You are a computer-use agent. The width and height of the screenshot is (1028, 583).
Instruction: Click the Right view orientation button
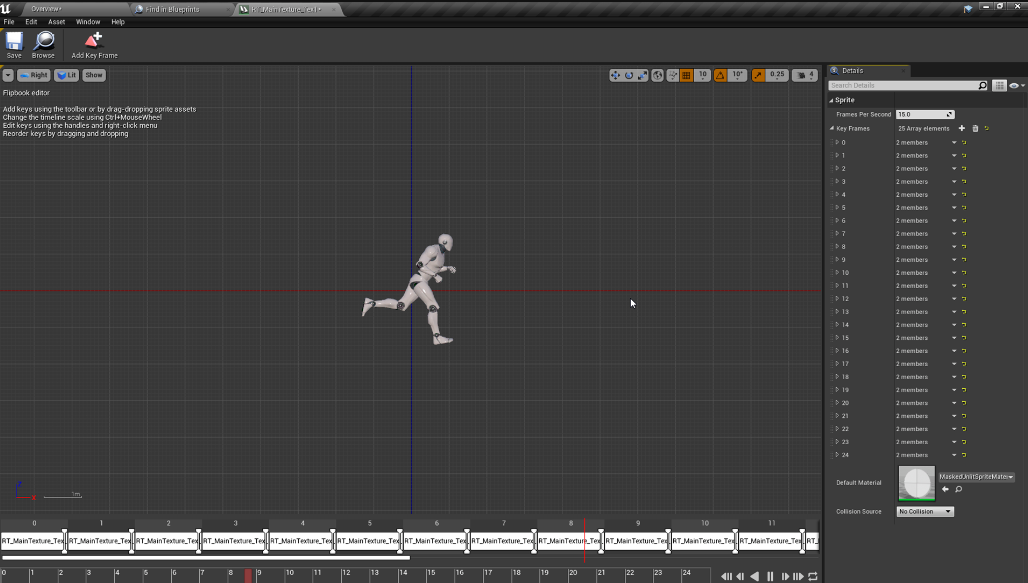pyautogui.click(x=33, y=75)
